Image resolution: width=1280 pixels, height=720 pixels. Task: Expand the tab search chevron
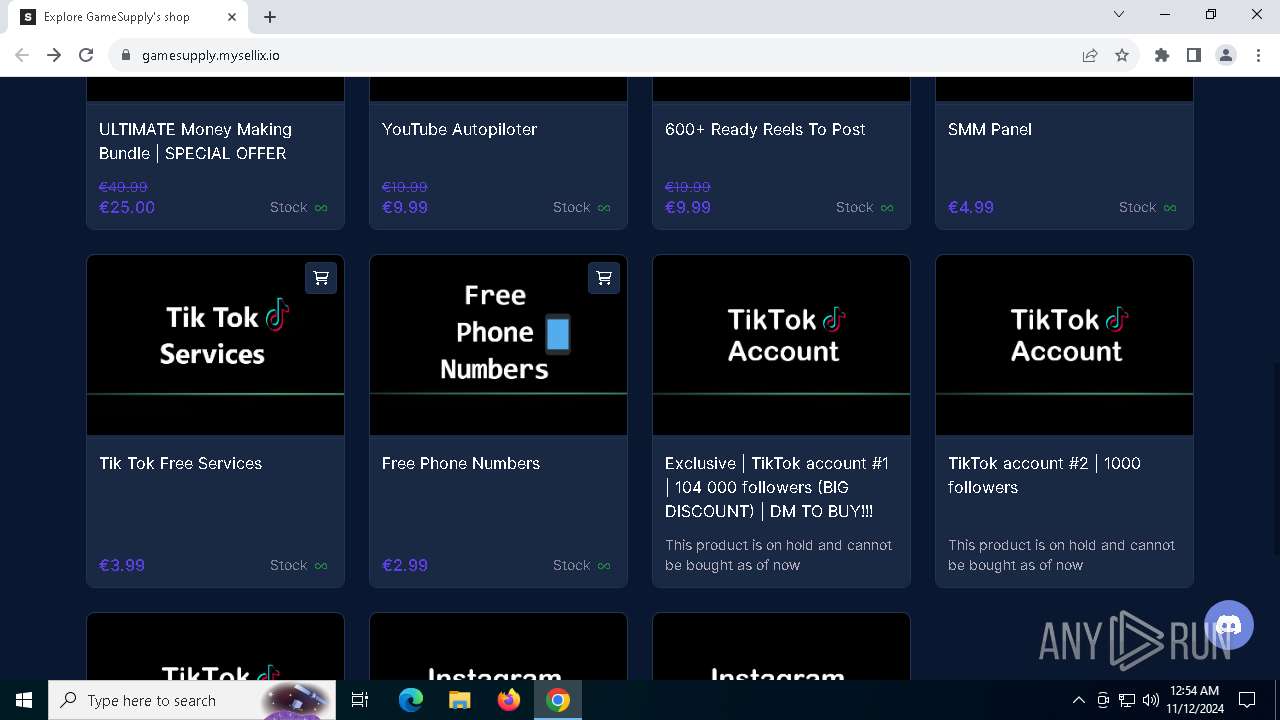[x=1119, y=14]
